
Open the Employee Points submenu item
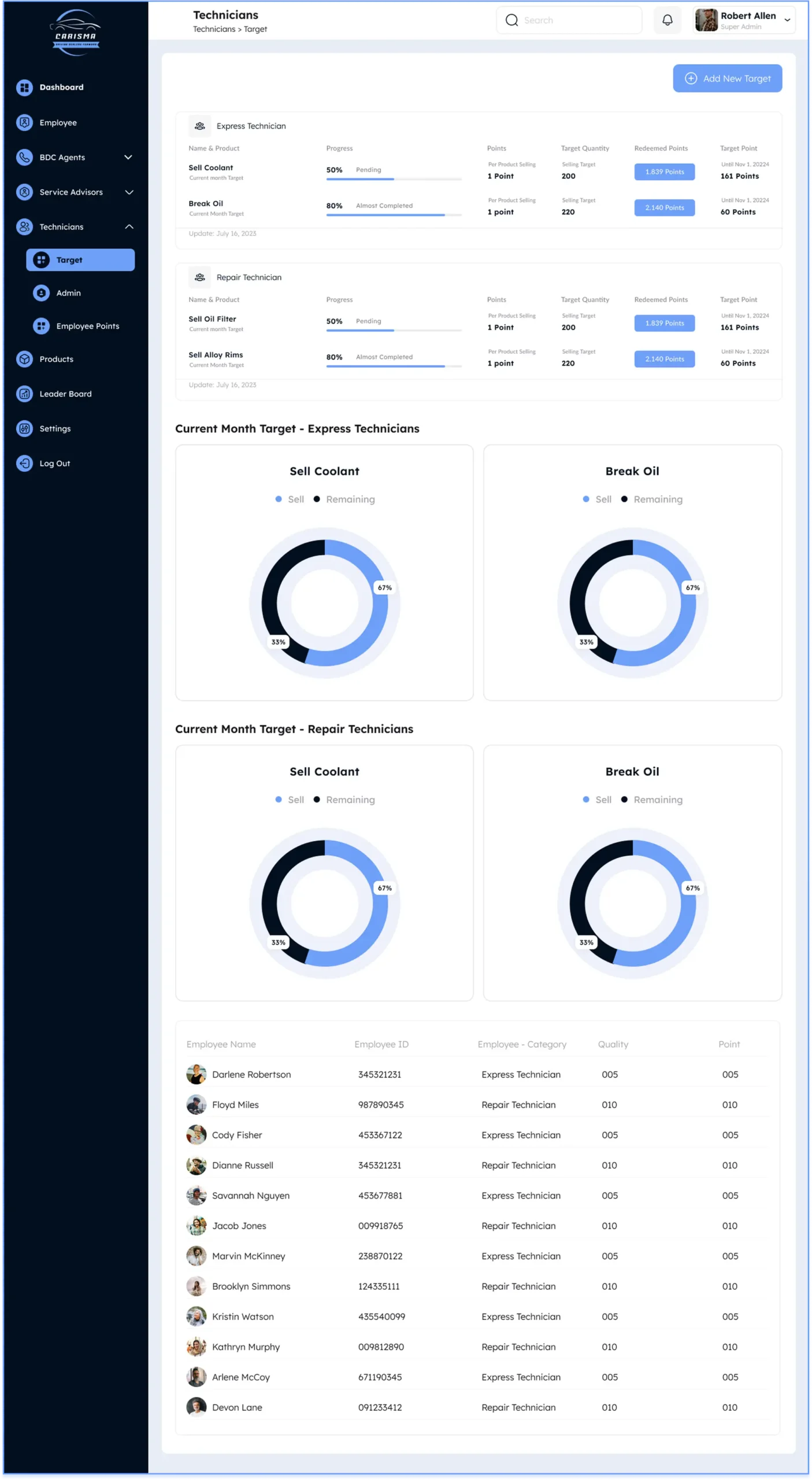[x=87, y=326]
